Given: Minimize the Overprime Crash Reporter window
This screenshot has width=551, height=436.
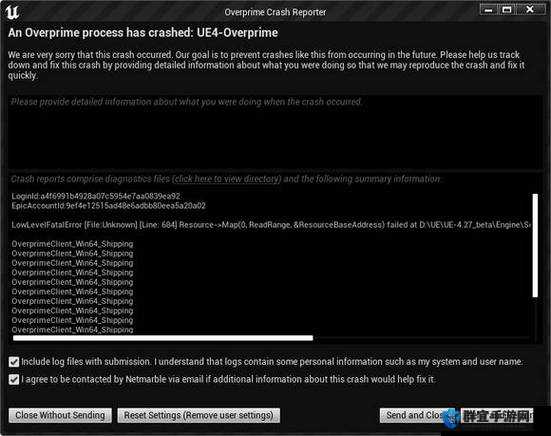Looking at the screenshot, I should click(488, 10).
